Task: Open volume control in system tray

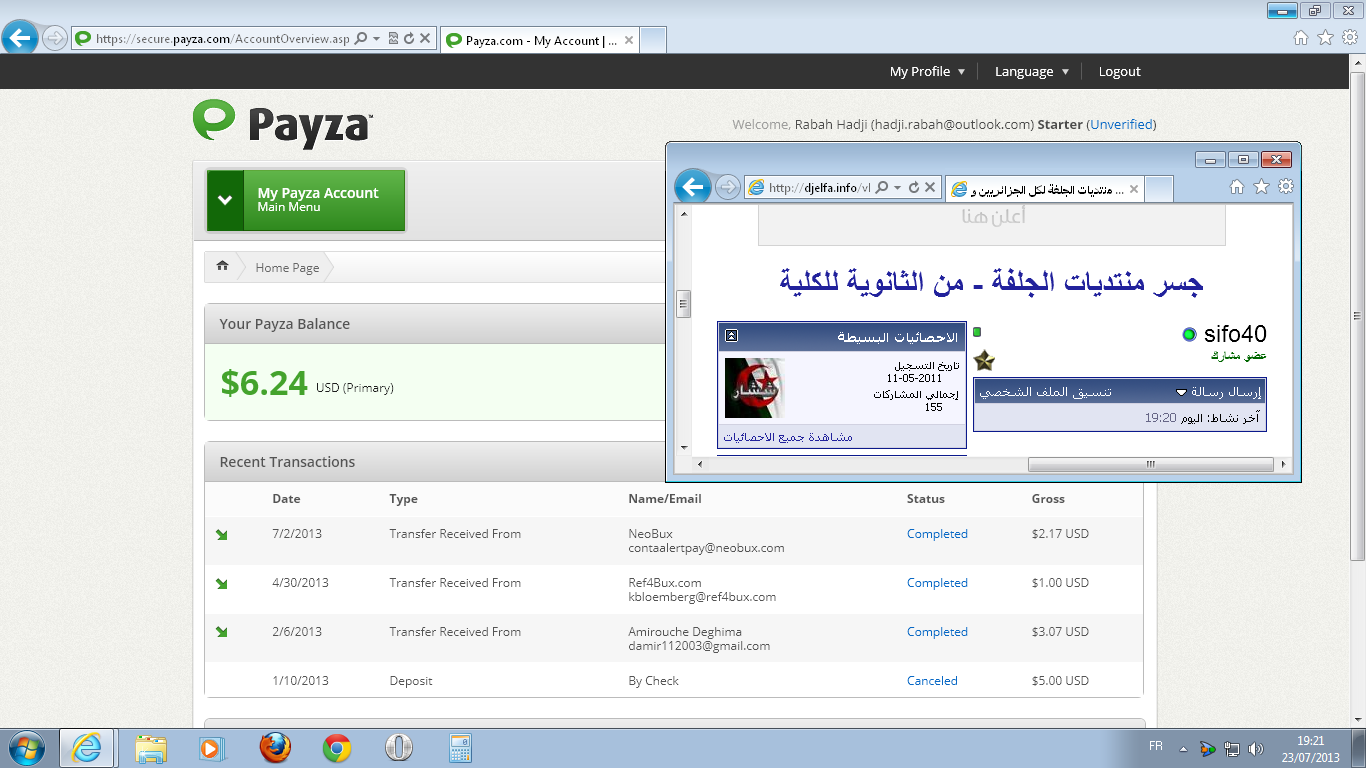Action: 1256,748
